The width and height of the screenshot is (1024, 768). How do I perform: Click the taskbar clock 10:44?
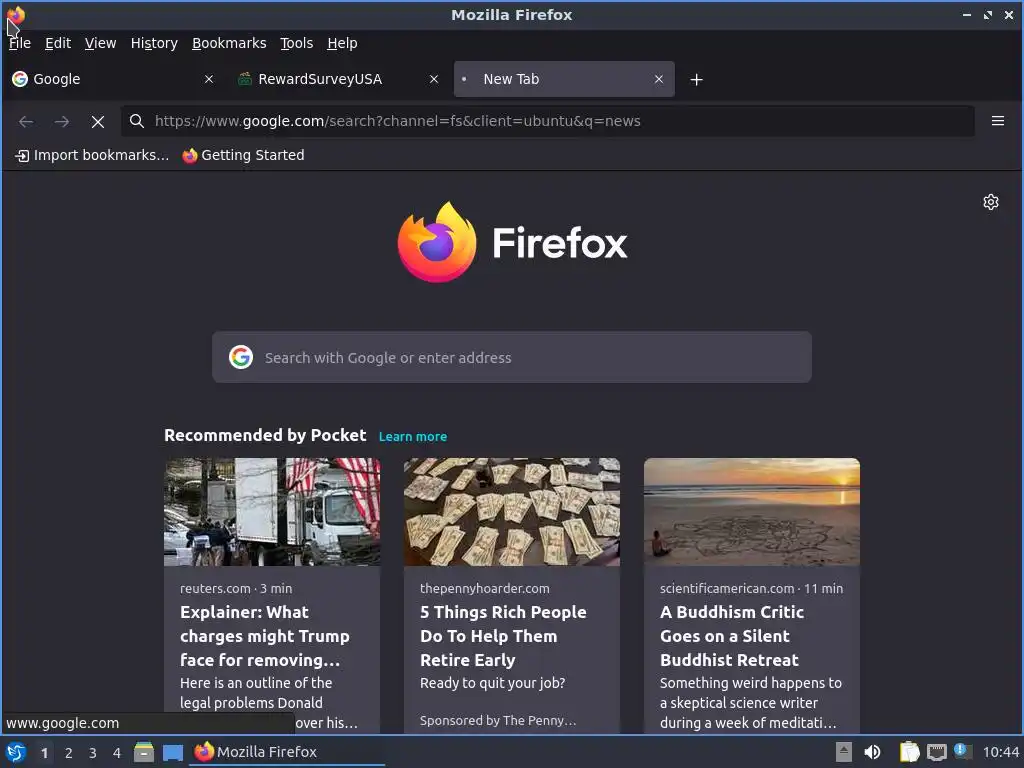click(x=1000, y=752)
